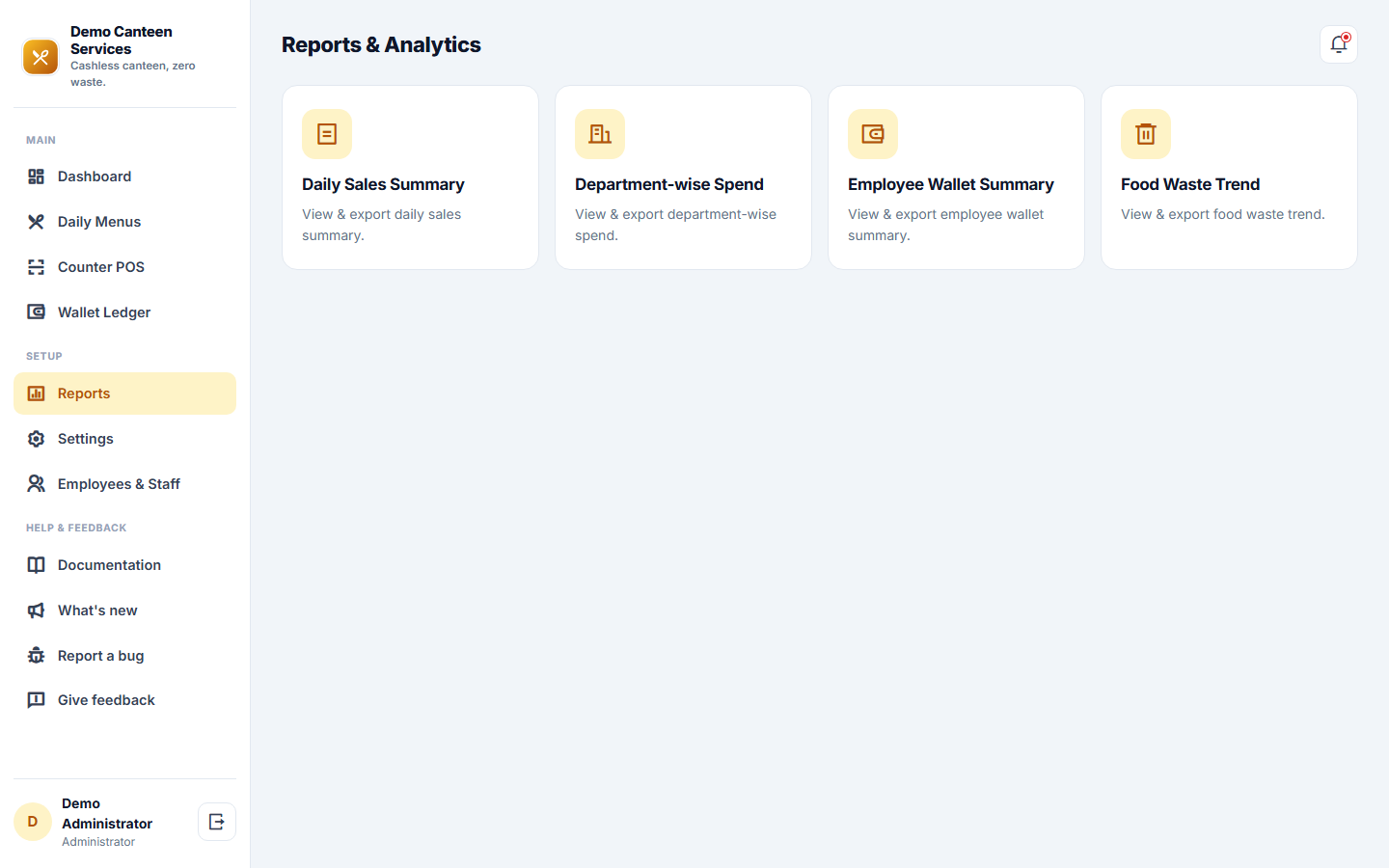Screen dimensions: 1389x868
Task: Open the Documentation link
Action: tap(124, 565)
